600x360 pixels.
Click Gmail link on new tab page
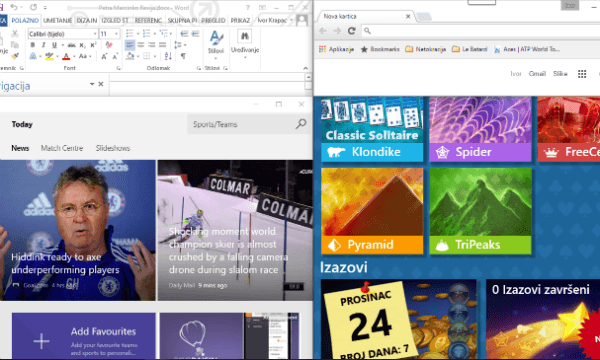(537, 73)
